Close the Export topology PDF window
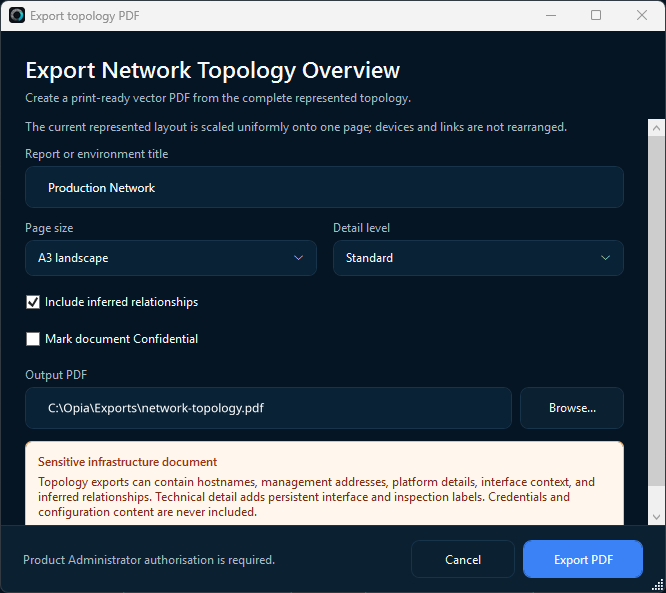 [x=642, y=15]
